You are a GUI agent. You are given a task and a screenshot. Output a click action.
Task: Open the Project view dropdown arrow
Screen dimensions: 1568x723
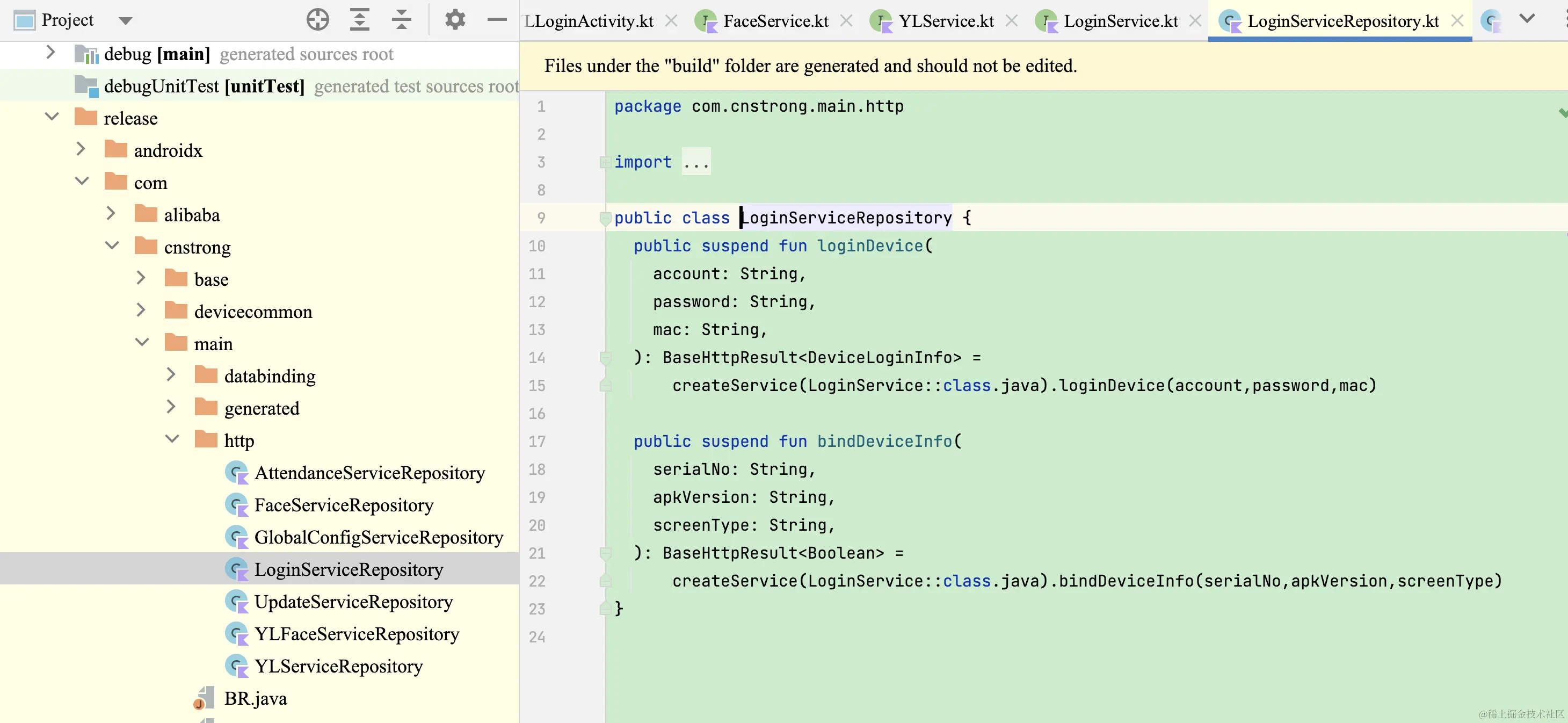[126, 21]
